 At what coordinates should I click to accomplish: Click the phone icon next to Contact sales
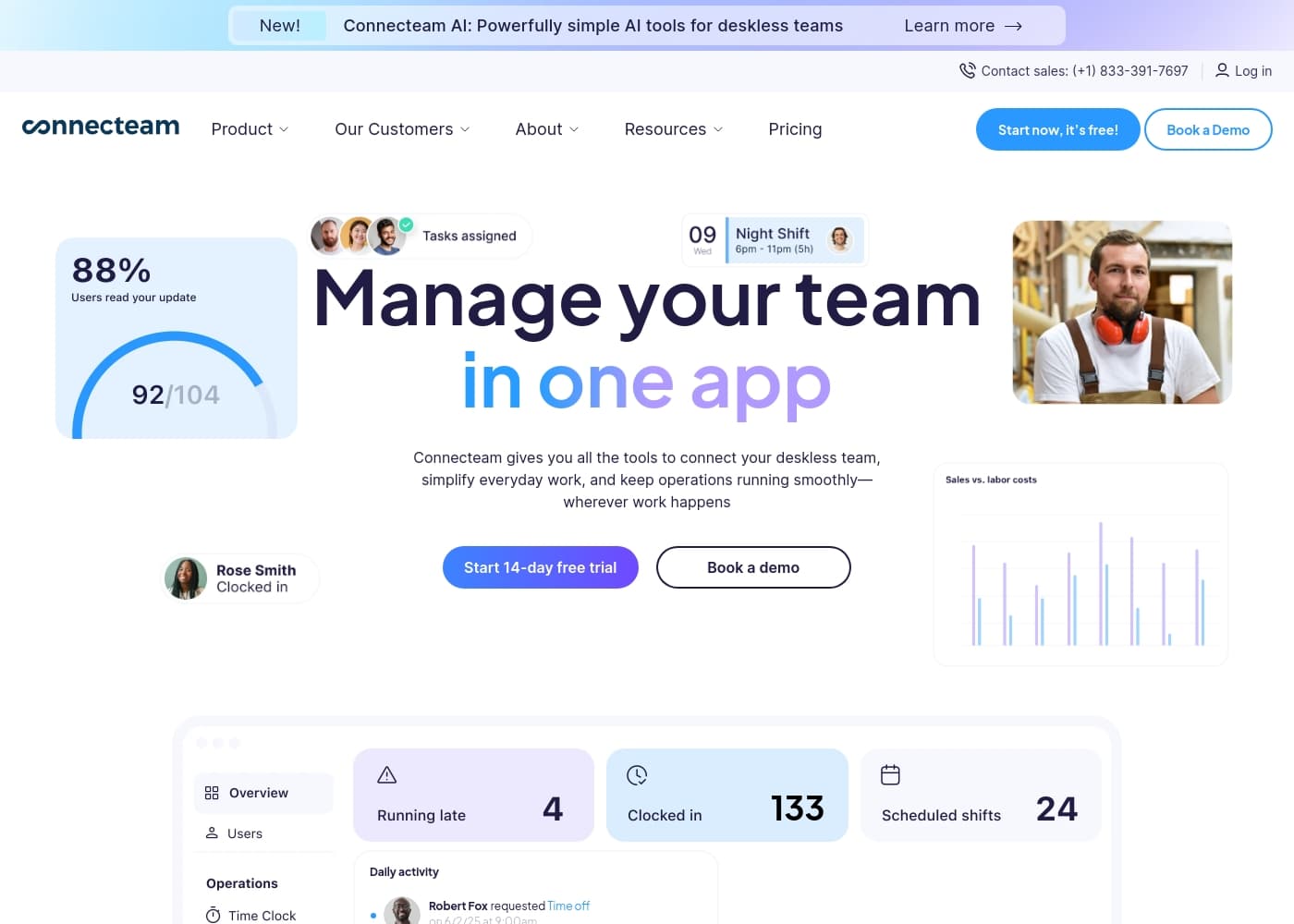(967, 70)
